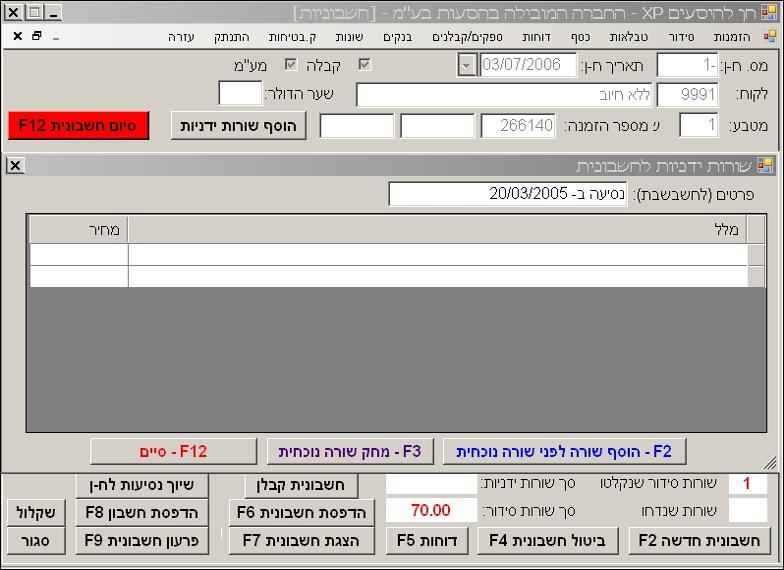Click פרעון חשבונית F9 button
This screenshot has width=784, height=570.
point(142,540)
